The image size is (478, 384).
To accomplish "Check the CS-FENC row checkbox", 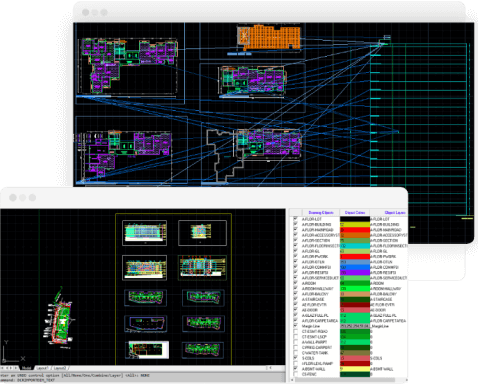I will tap(295, 374).
